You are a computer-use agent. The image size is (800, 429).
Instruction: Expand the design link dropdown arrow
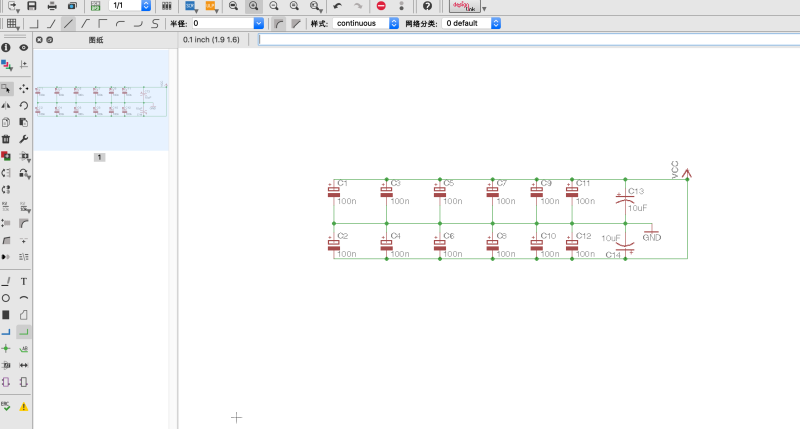[484, 8]
